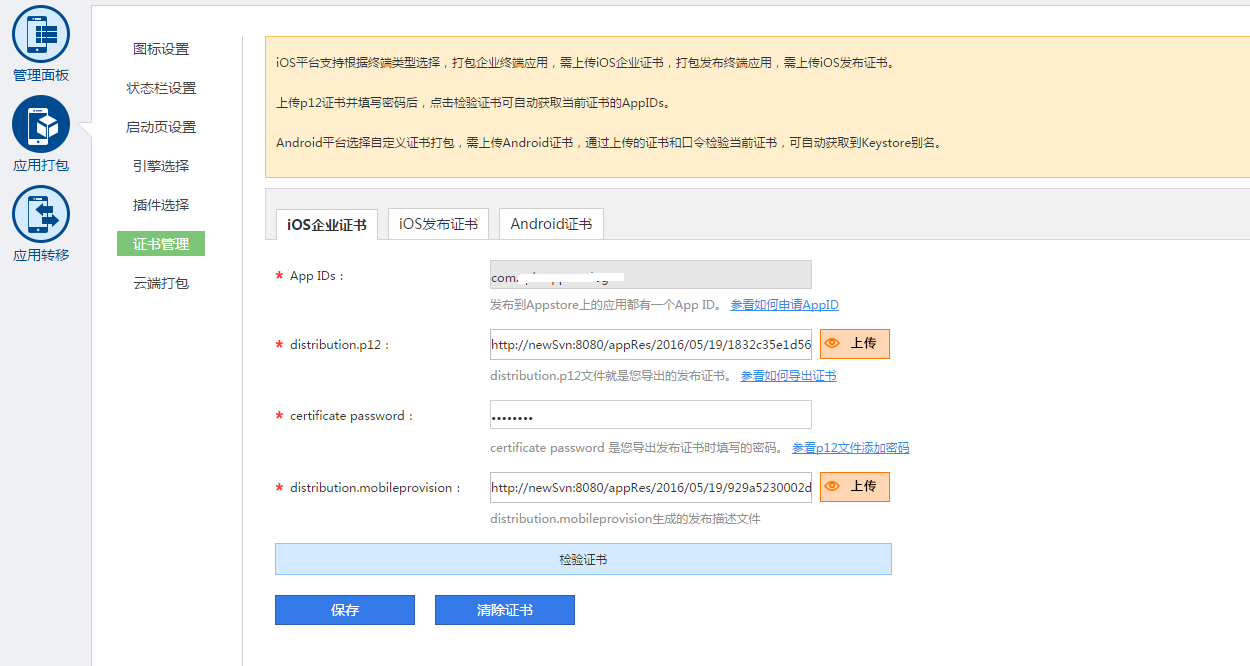Image resolution: width=1250 pixels, height=666 pixels.
Task: Switch to the Android证书 tab
Action: (551, 224)
